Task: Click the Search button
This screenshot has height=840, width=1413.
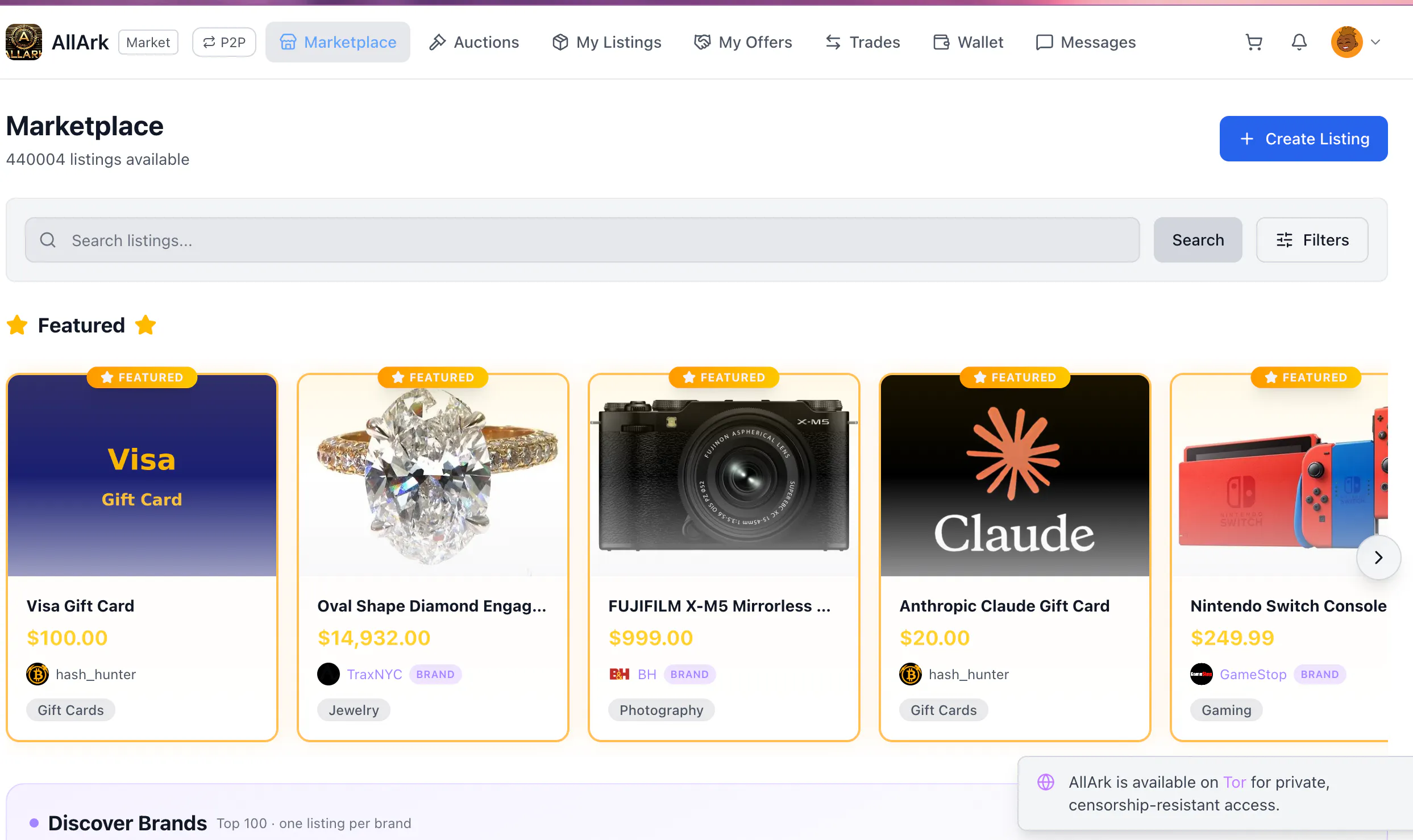Action: [1198, 240]
